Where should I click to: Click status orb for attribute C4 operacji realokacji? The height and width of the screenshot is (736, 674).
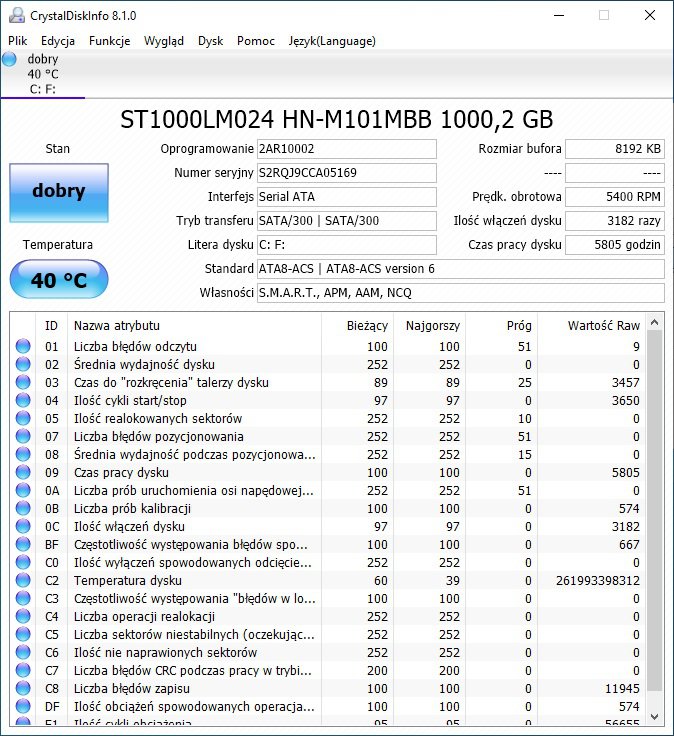click(23, 616)
